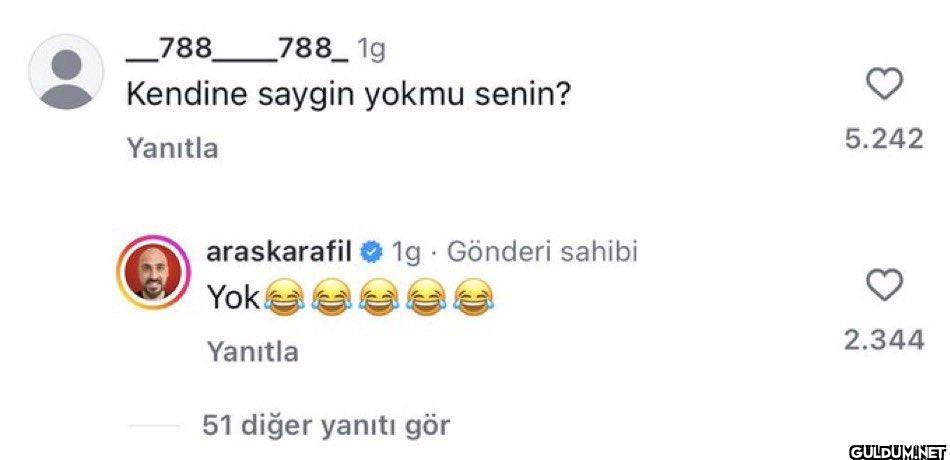Expand '51 diğer yanıtı gör' replies
This screenshot has height=460, width=950.
(326, 425)
